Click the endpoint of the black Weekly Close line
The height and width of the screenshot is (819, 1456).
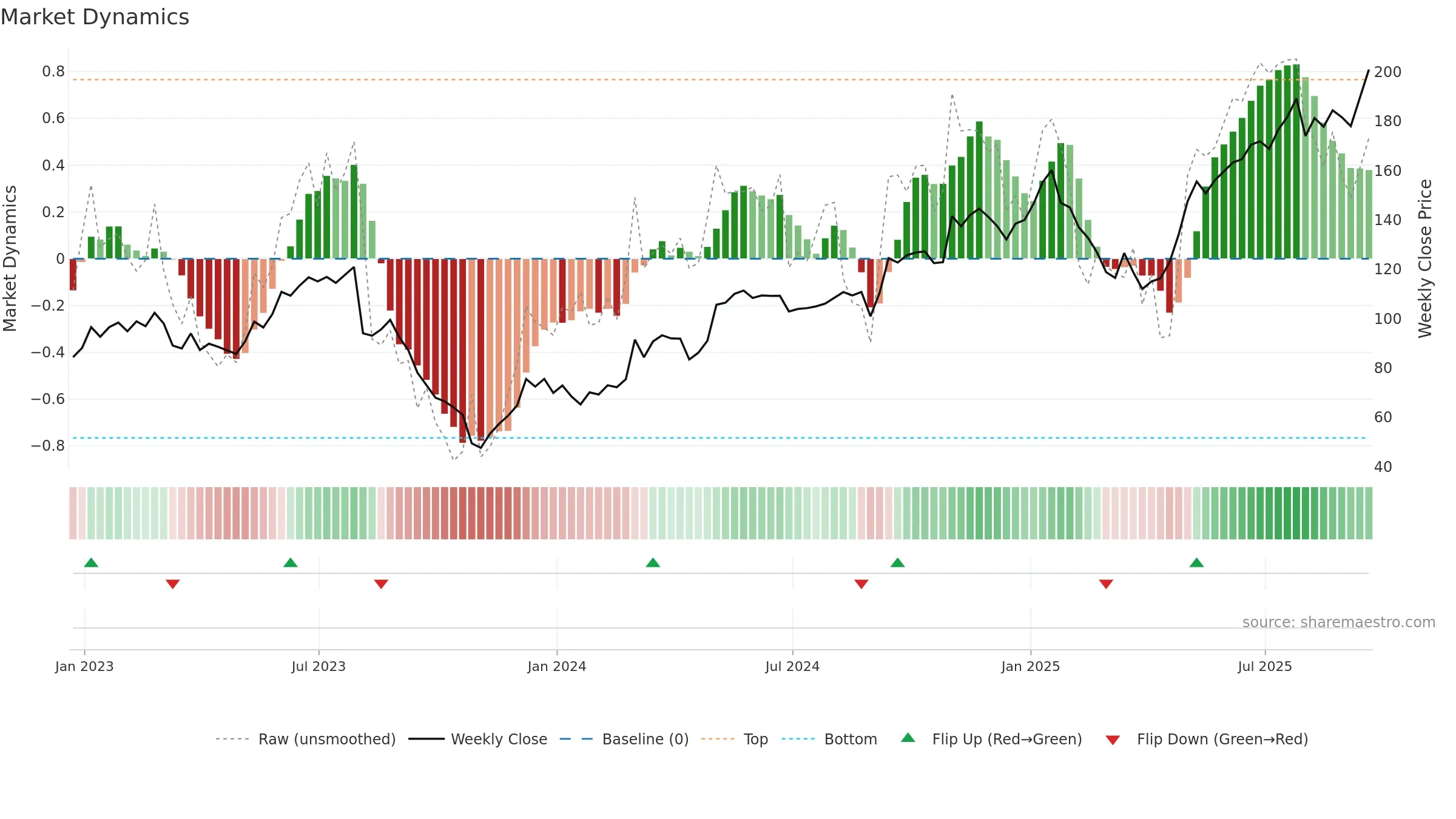pos(1369,70)
